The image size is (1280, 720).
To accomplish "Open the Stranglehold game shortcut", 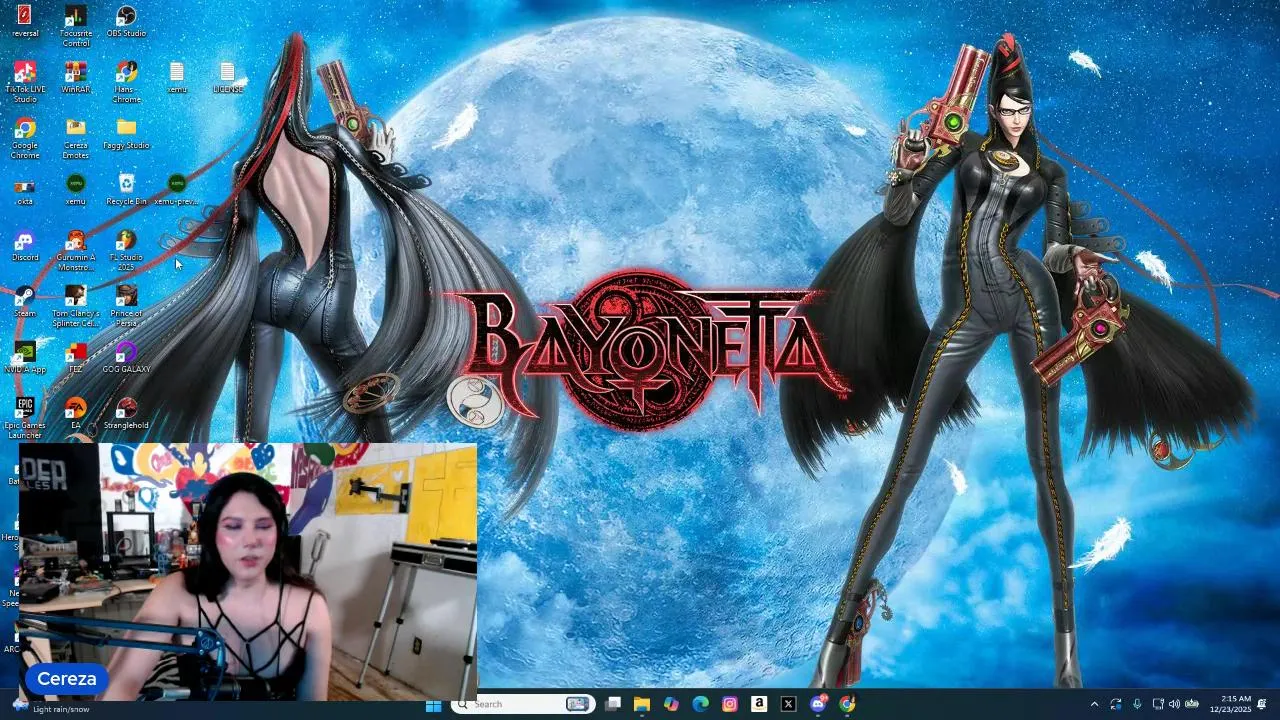I will pyautogui.click(x=126, y=413).
